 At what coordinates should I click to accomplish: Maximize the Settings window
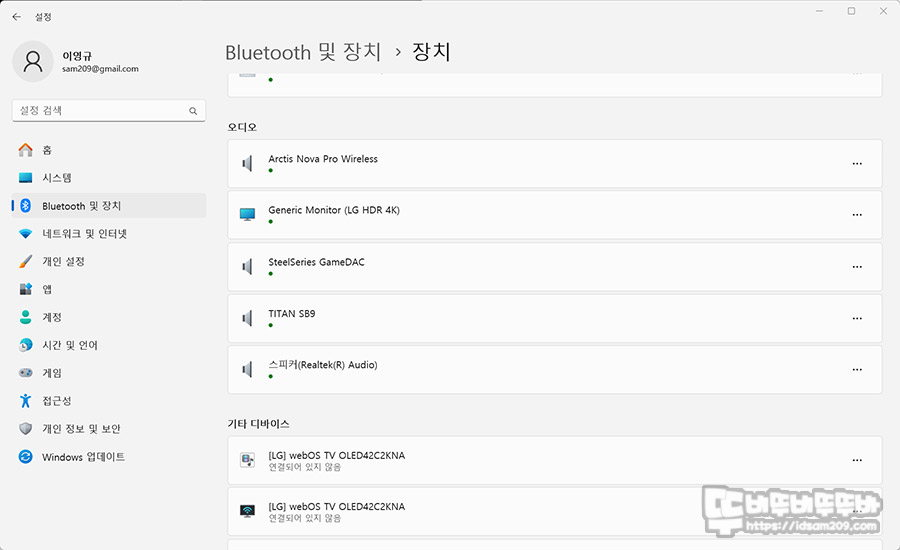pyautogui.click(x=851, y=11)
